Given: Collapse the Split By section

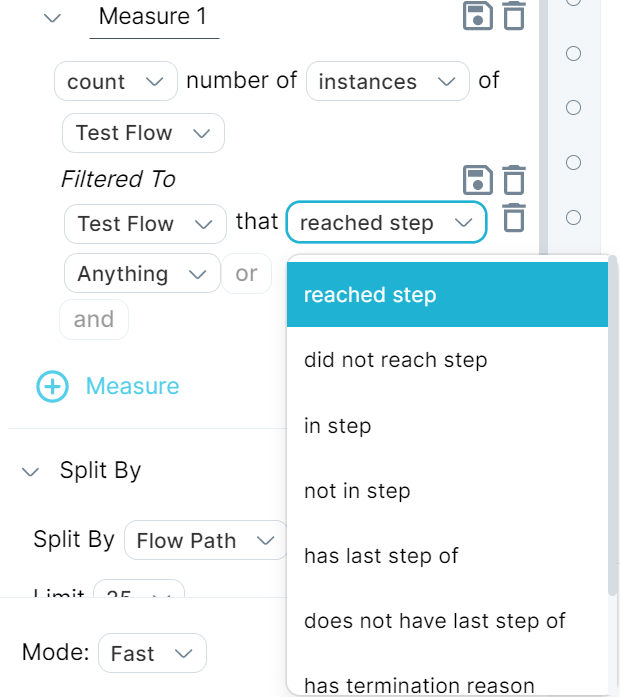Looking at the screenshot, I should tap(31, 471).
